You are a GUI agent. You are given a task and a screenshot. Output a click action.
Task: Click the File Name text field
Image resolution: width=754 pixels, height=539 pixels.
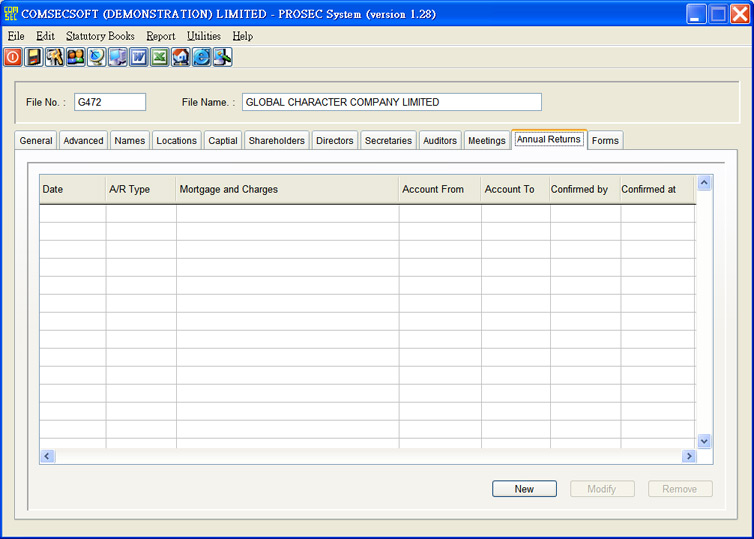[x=391, y=102]
